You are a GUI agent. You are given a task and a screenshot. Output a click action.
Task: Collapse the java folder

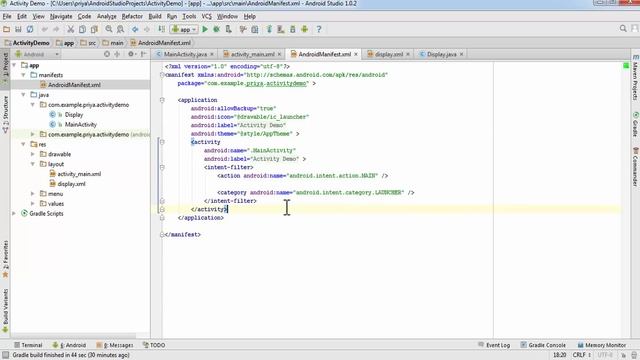coord(23,95)
